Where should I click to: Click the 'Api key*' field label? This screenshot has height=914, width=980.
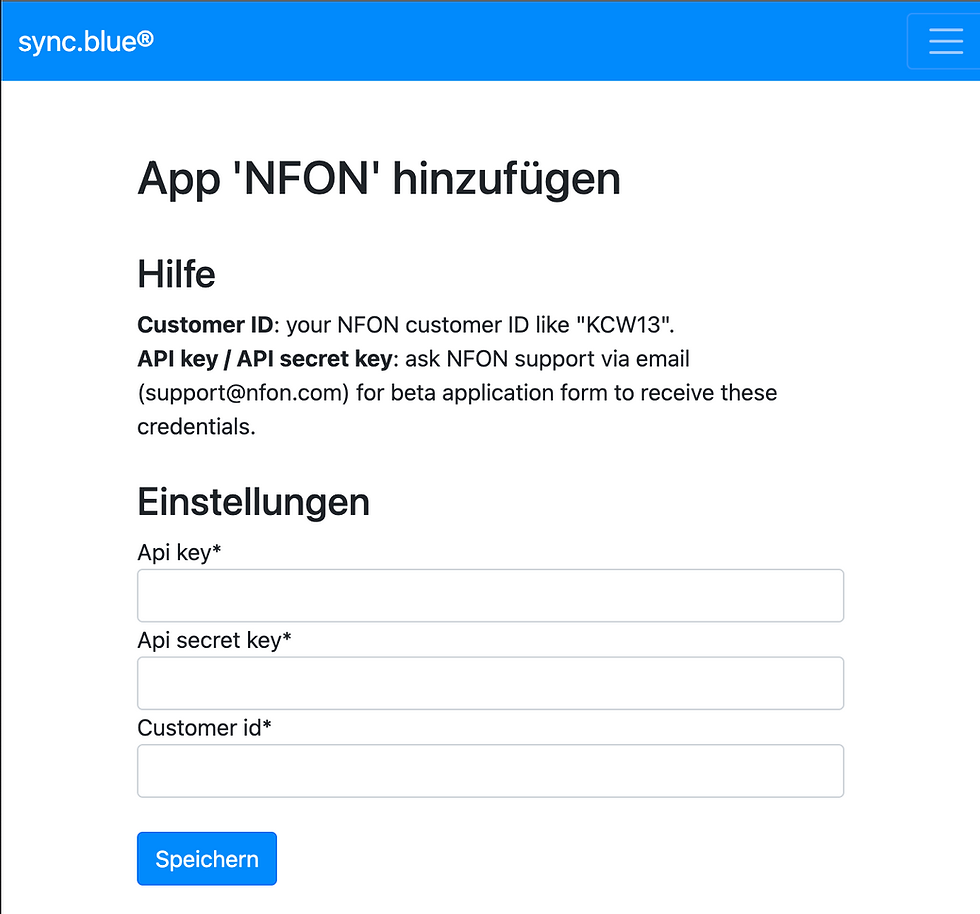tap(179, 553)
